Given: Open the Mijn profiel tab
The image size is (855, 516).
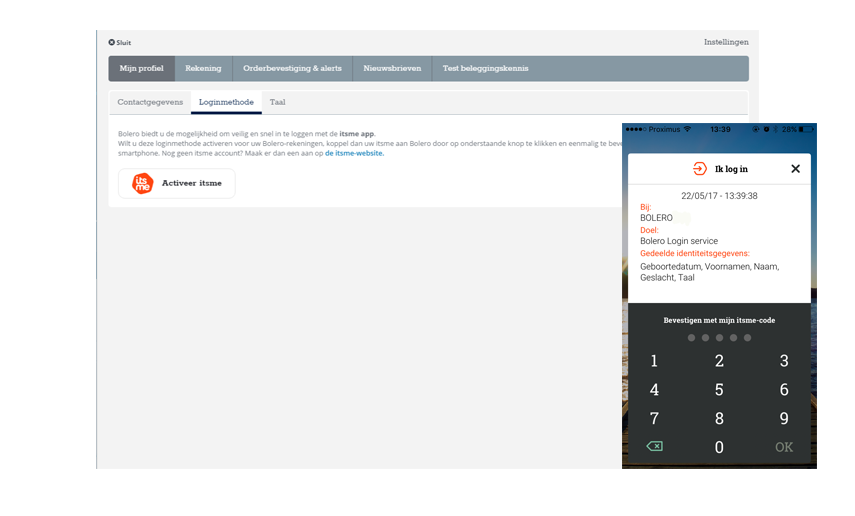Looking at the screenshot, I should tap(142, 69).
